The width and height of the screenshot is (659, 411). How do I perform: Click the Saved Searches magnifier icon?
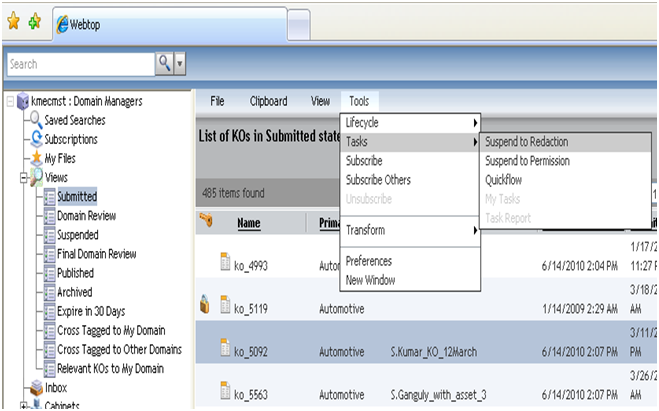click(36, 120)
